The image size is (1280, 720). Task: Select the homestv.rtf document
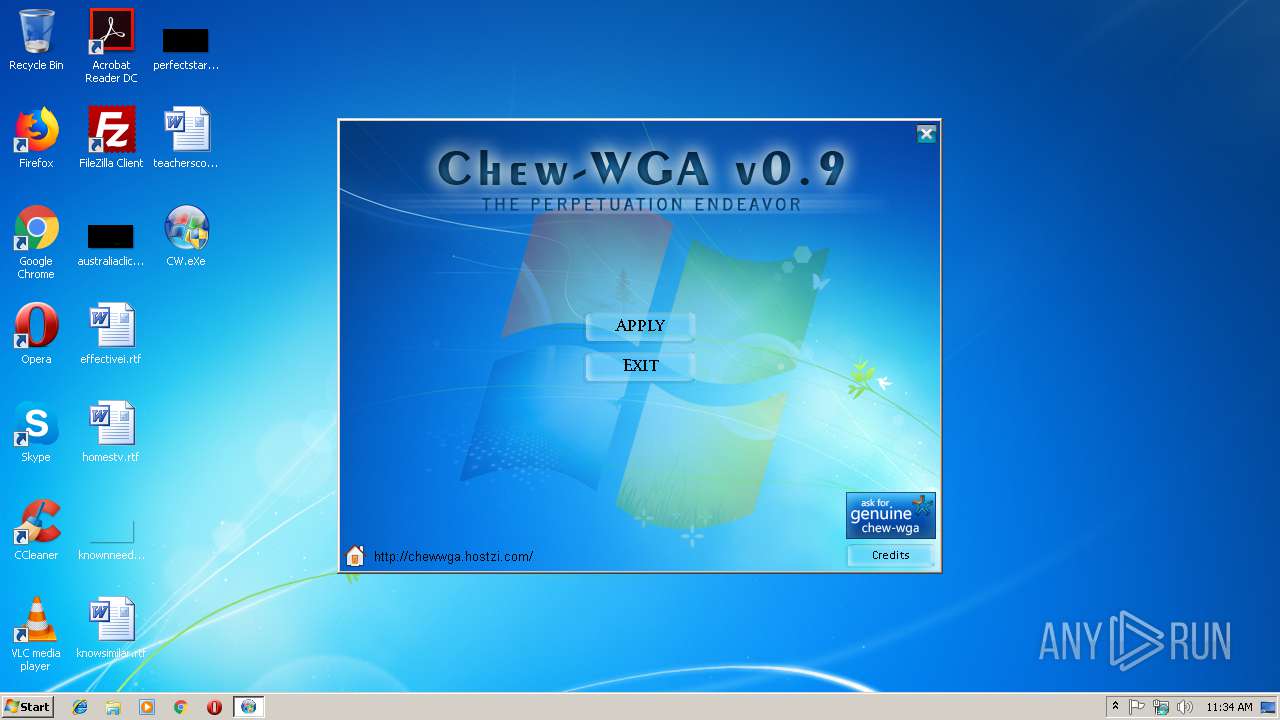point(111,432)
